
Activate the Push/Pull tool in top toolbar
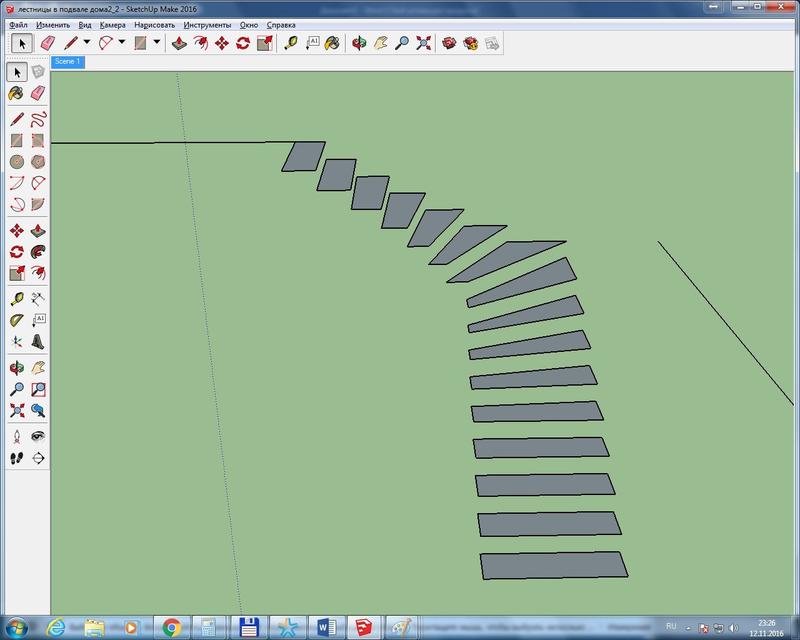pos(178,43)
